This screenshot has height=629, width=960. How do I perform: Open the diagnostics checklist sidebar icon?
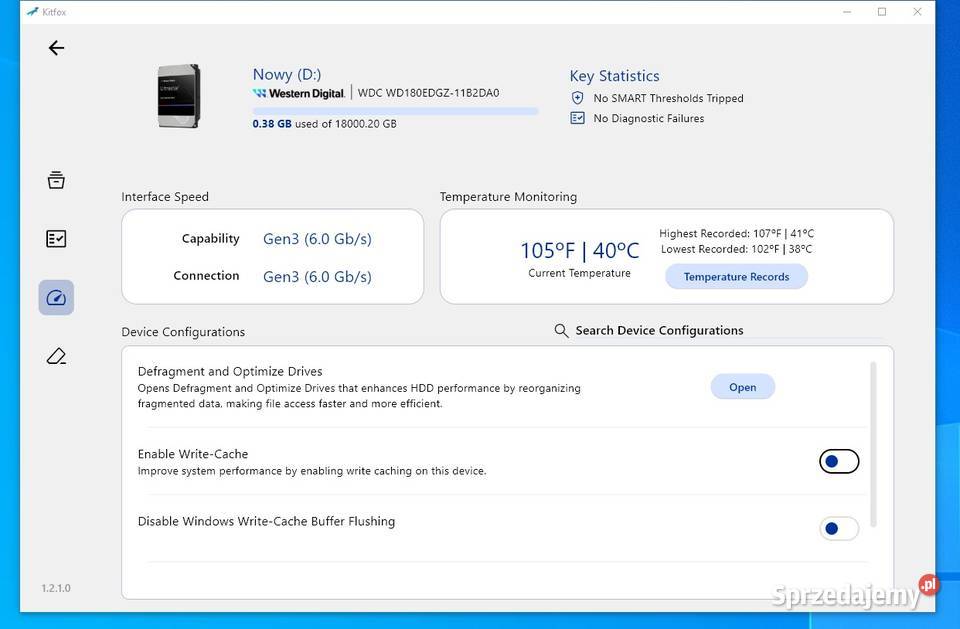coord(56,238)
